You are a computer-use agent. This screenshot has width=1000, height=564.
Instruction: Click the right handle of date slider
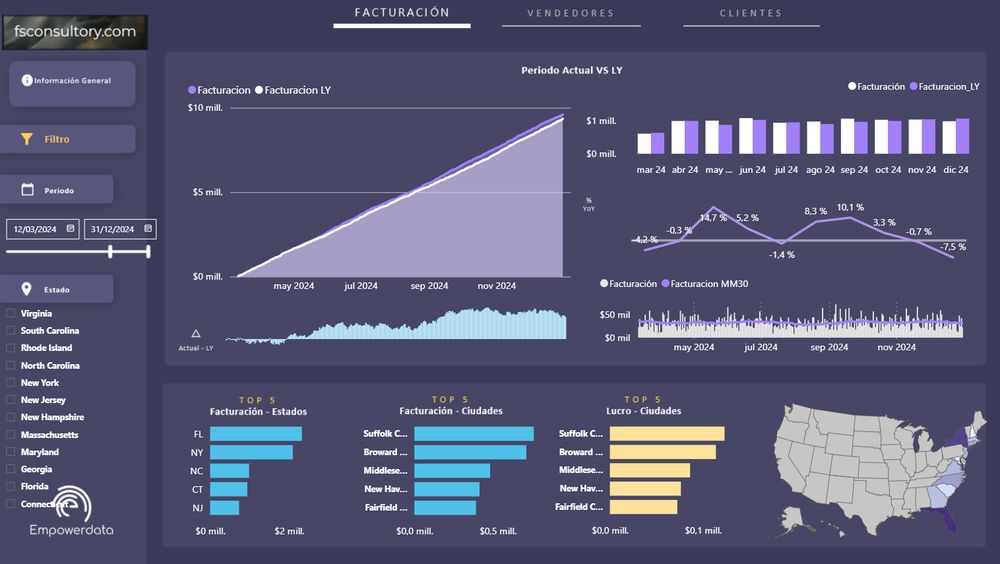tap(148, 252)
